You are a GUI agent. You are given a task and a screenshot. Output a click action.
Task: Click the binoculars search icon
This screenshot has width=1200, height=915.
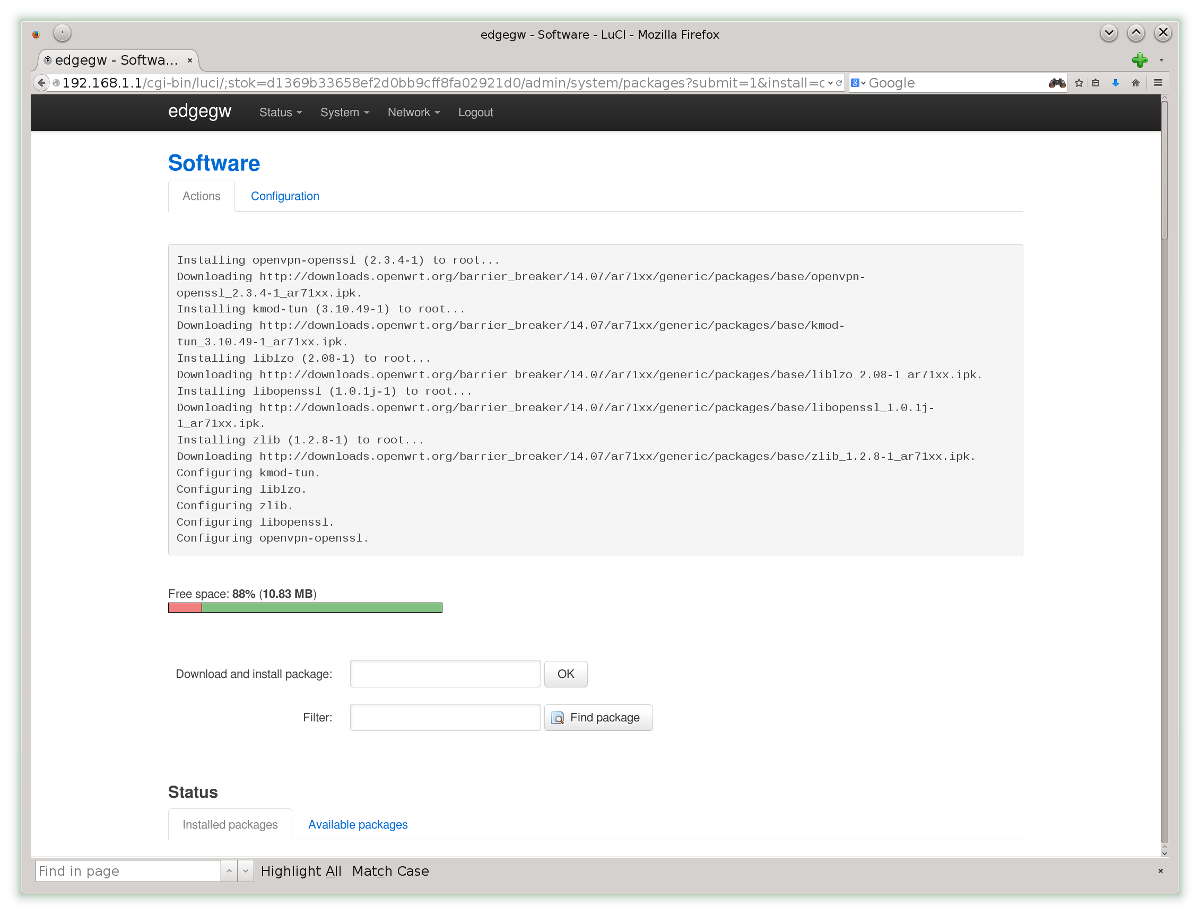point(1057,83)
